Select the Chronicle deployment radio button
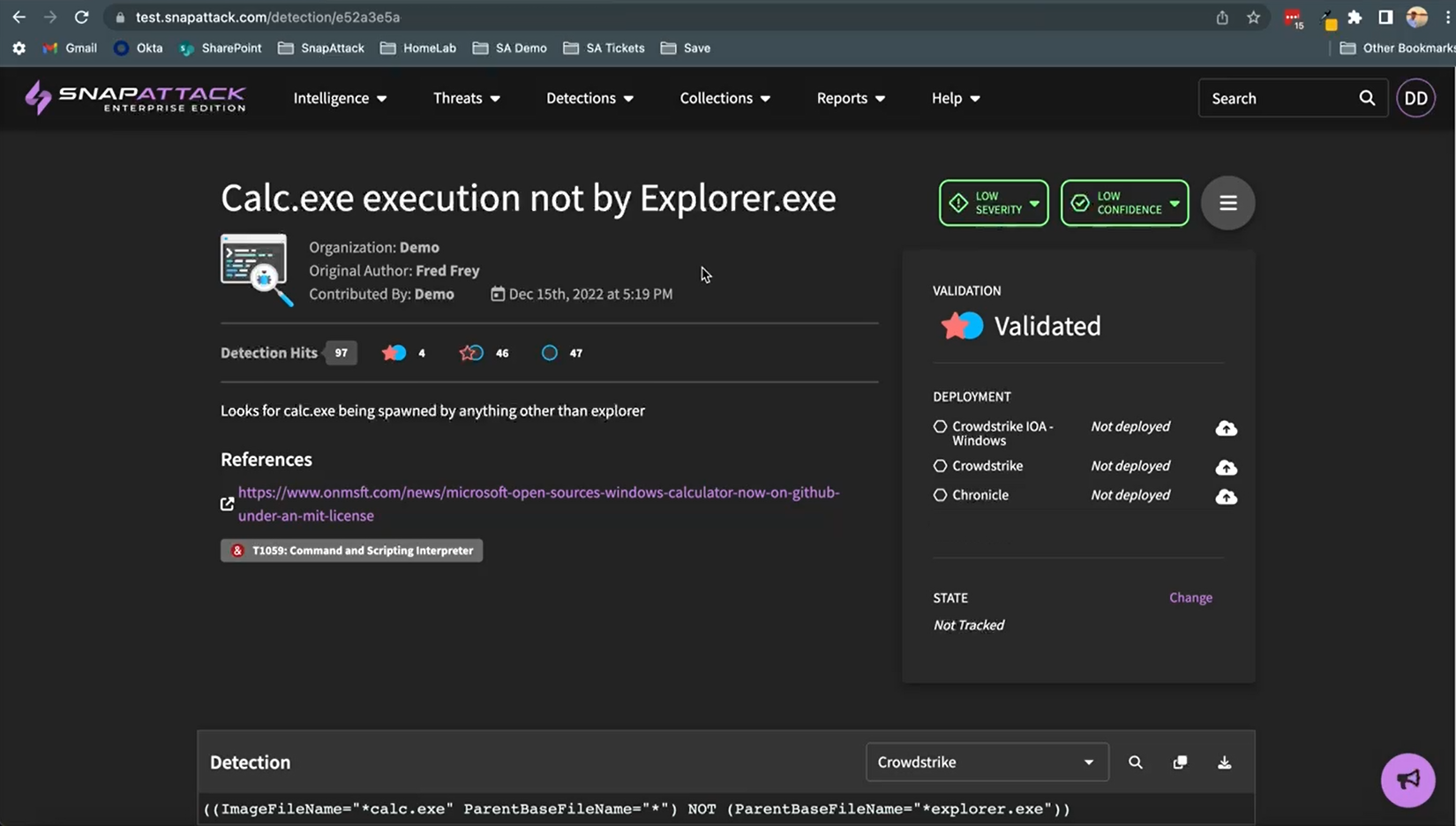This screenshot has height=826, width=1456. [x=940, y=495]
